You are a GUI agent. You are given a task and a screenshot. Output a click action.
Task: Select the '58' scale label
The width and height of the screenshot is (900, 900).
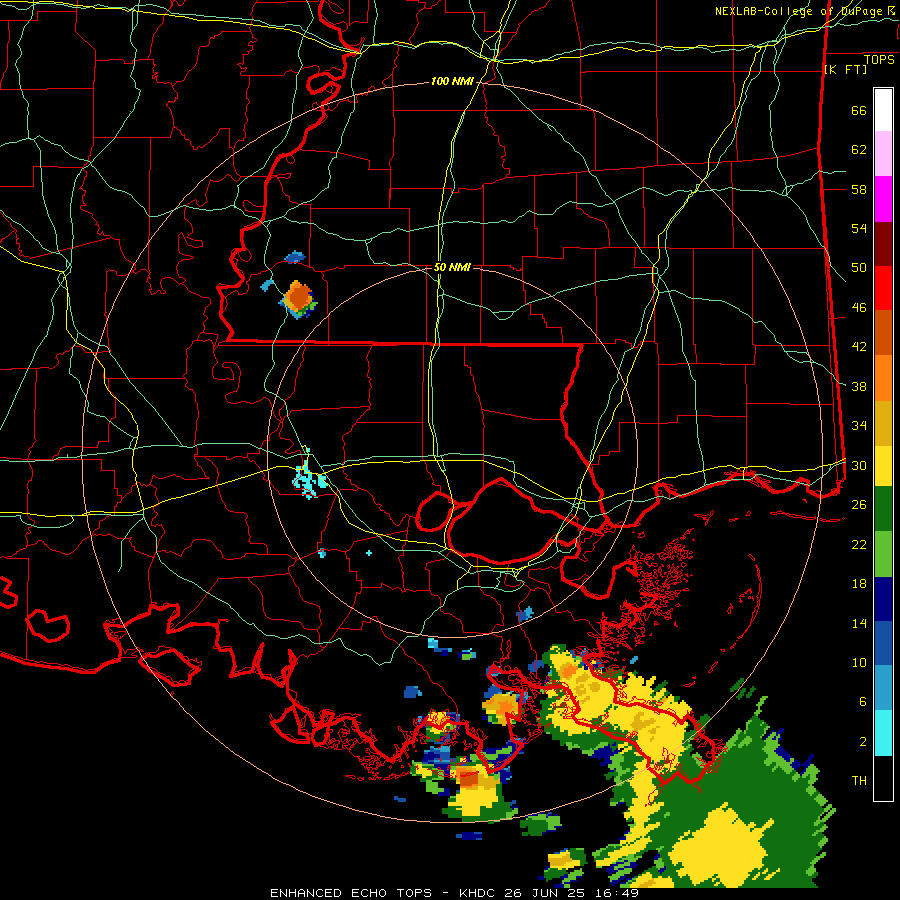[859, 189]
